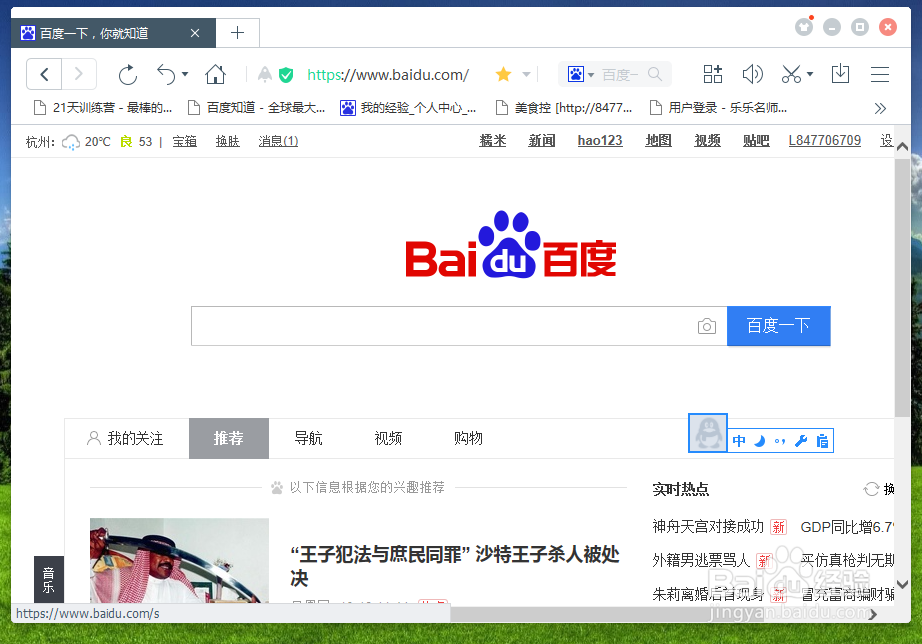The image size is (922, 644).
Task: Click the toolbar search magnifier icon
Action: tap(654, 74)
